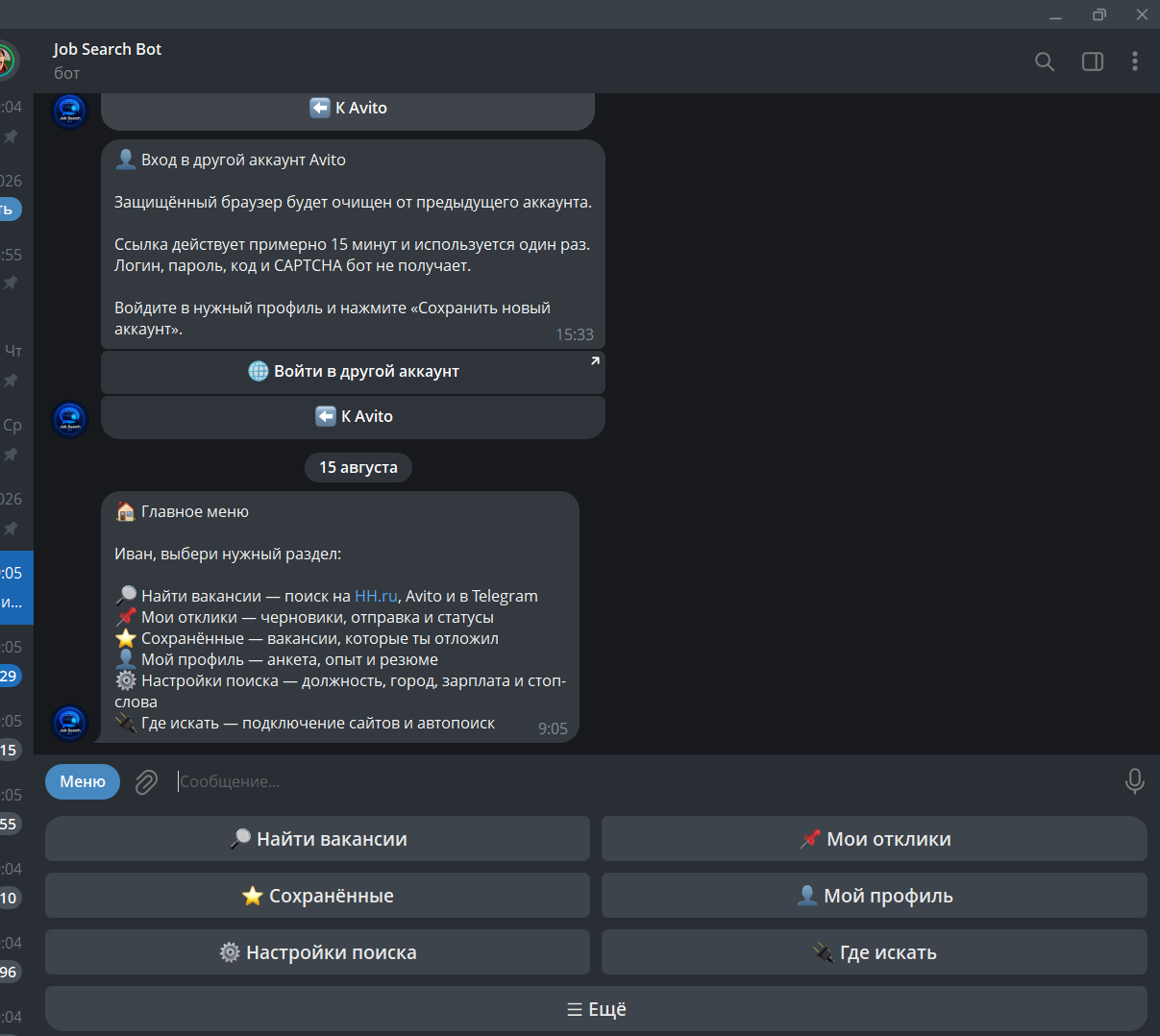
Task: Click the Мой профиль — анкета description line
Action: [277, 659]
